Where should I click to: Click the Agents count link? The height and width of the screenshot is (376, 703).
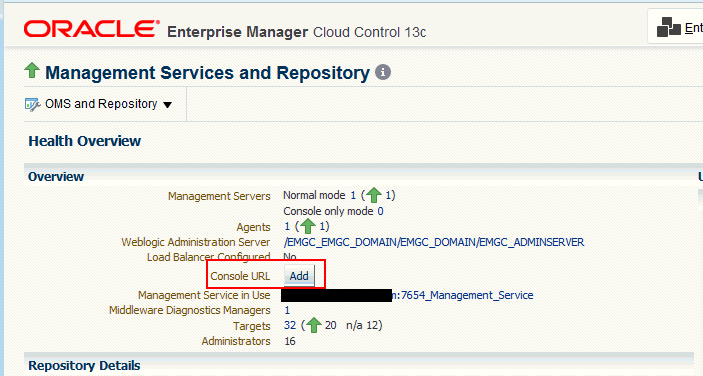point(287,226)
